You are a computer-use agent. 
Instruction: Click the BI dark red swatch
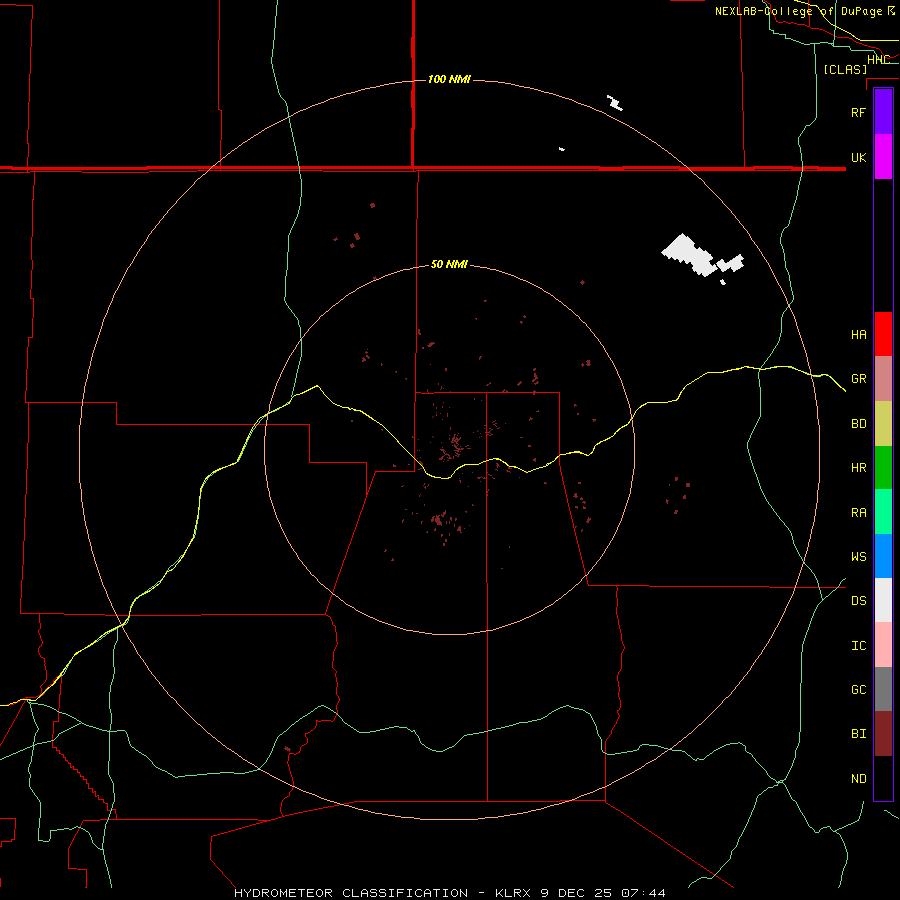(883, 734)
